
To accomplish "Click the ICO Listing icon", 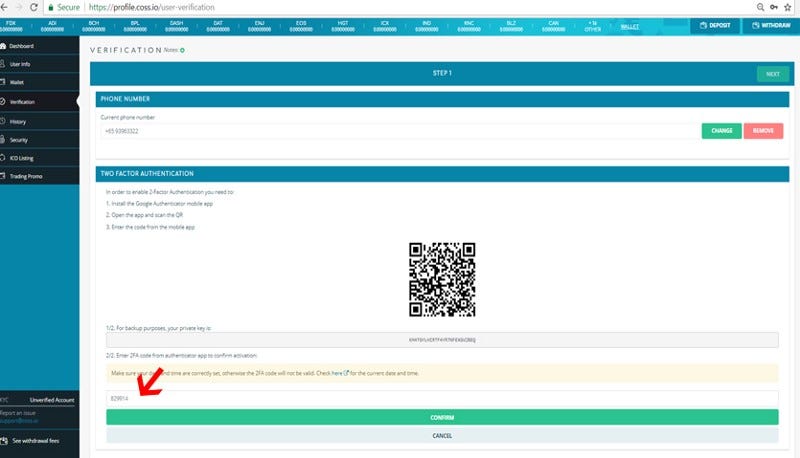I will (x=3, y=158).
